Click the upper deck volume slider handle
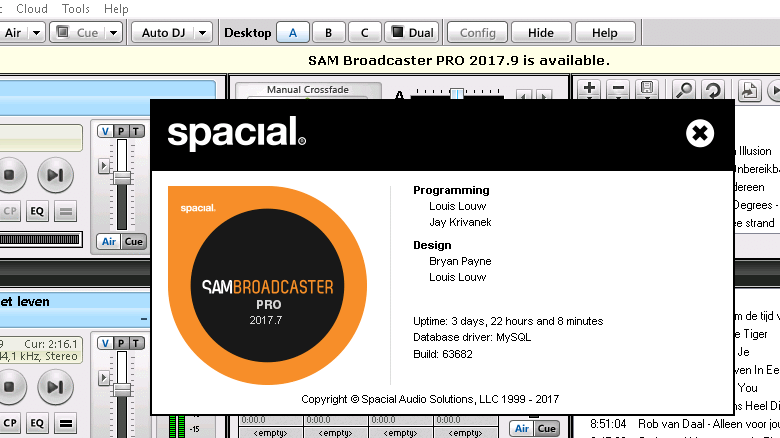 tap(122, 178)
